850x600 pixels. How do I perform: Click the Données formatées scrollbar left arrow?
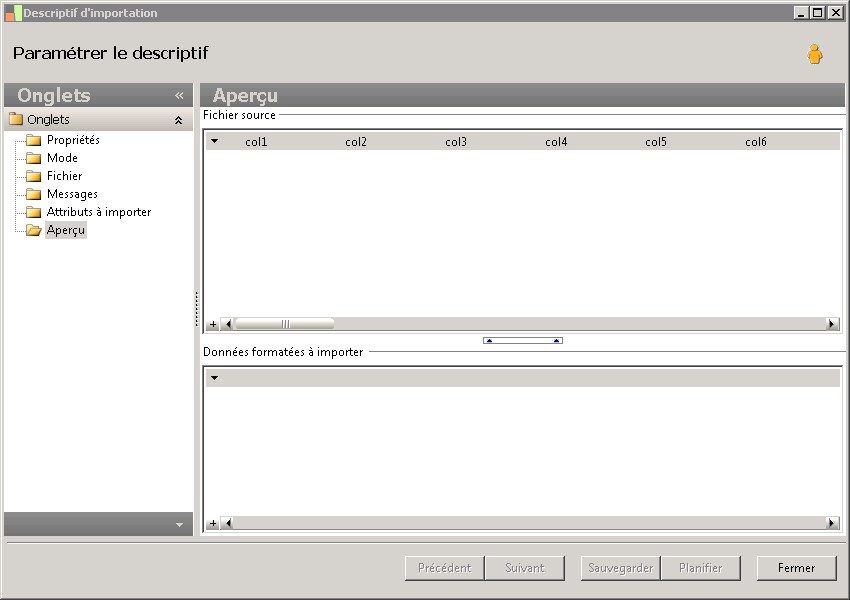228,523
